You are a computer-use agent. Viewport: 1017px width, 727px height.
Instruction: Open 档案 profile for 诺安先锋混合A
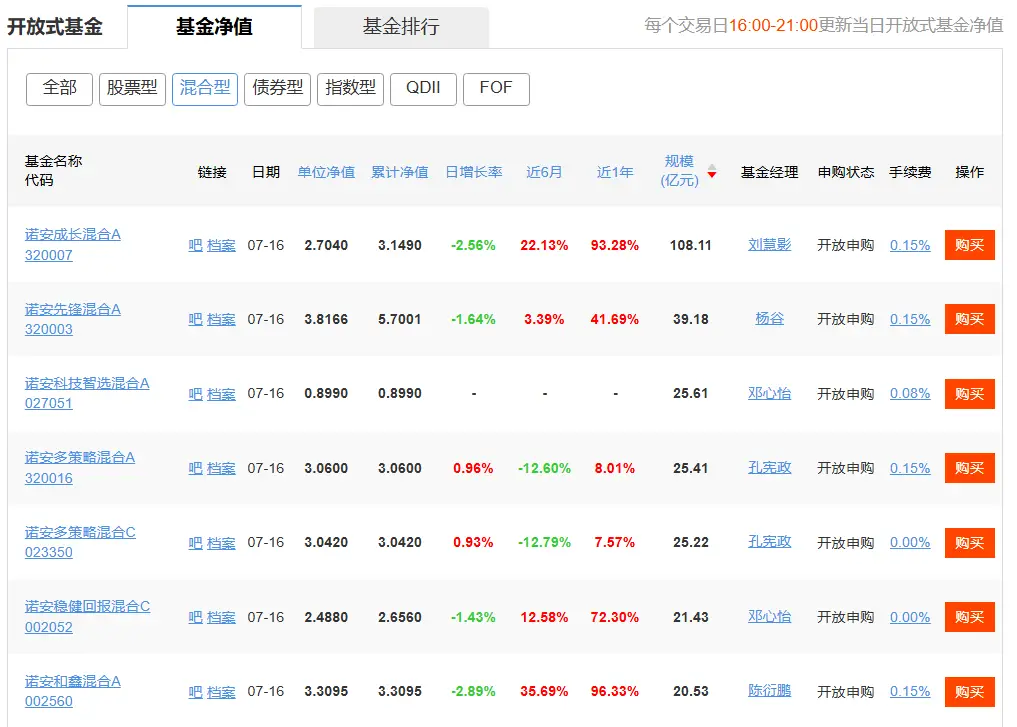221,319
